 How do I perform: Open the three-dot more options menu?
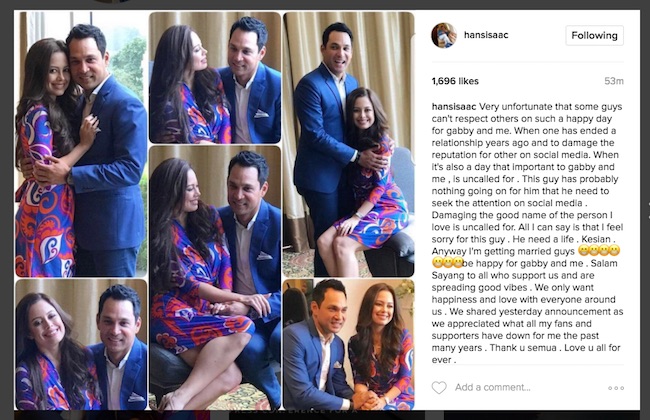click(616, 388)
